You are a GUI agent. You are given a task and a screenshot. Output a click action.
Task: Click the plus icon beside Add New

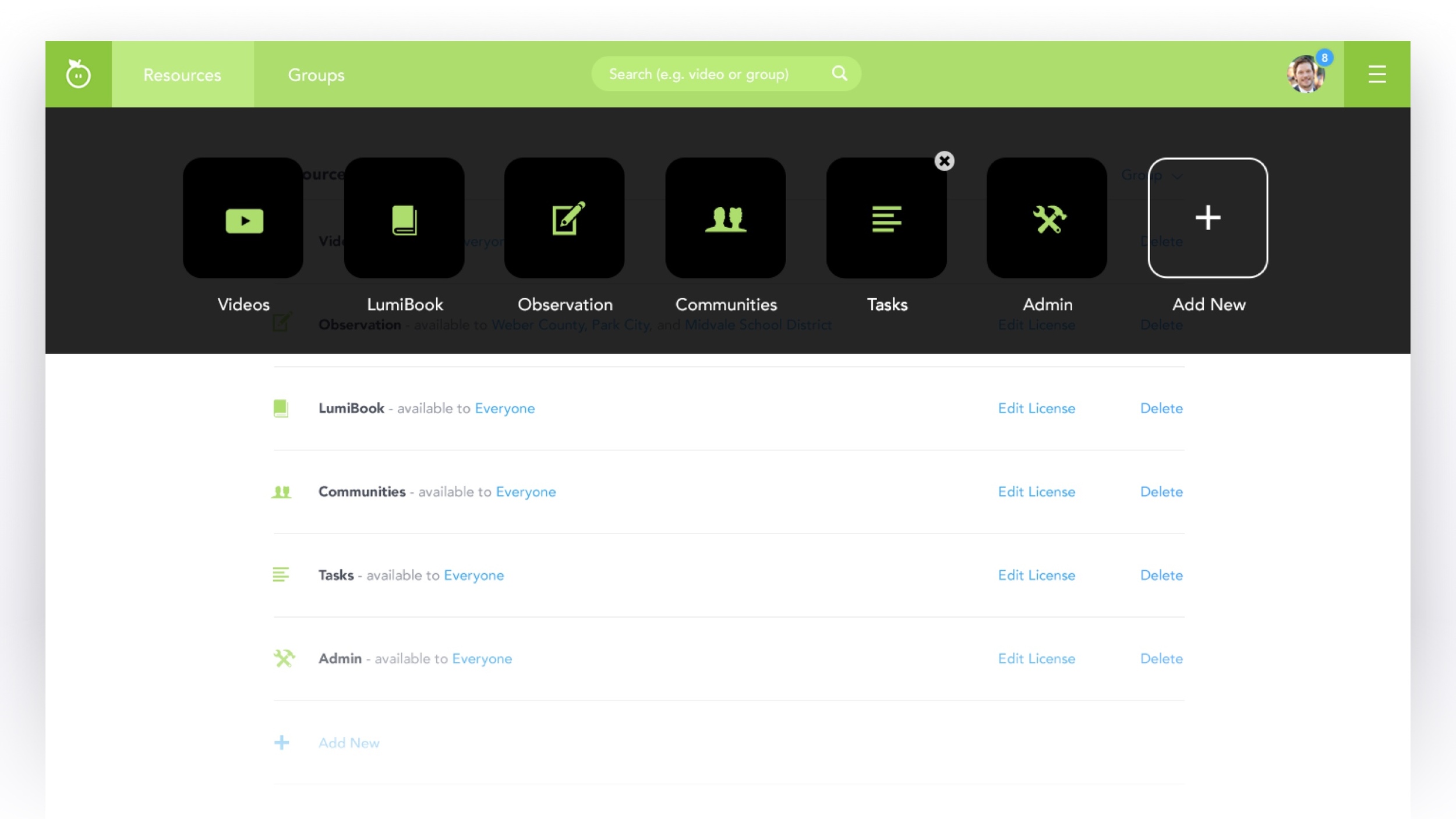tap(282, 743)
